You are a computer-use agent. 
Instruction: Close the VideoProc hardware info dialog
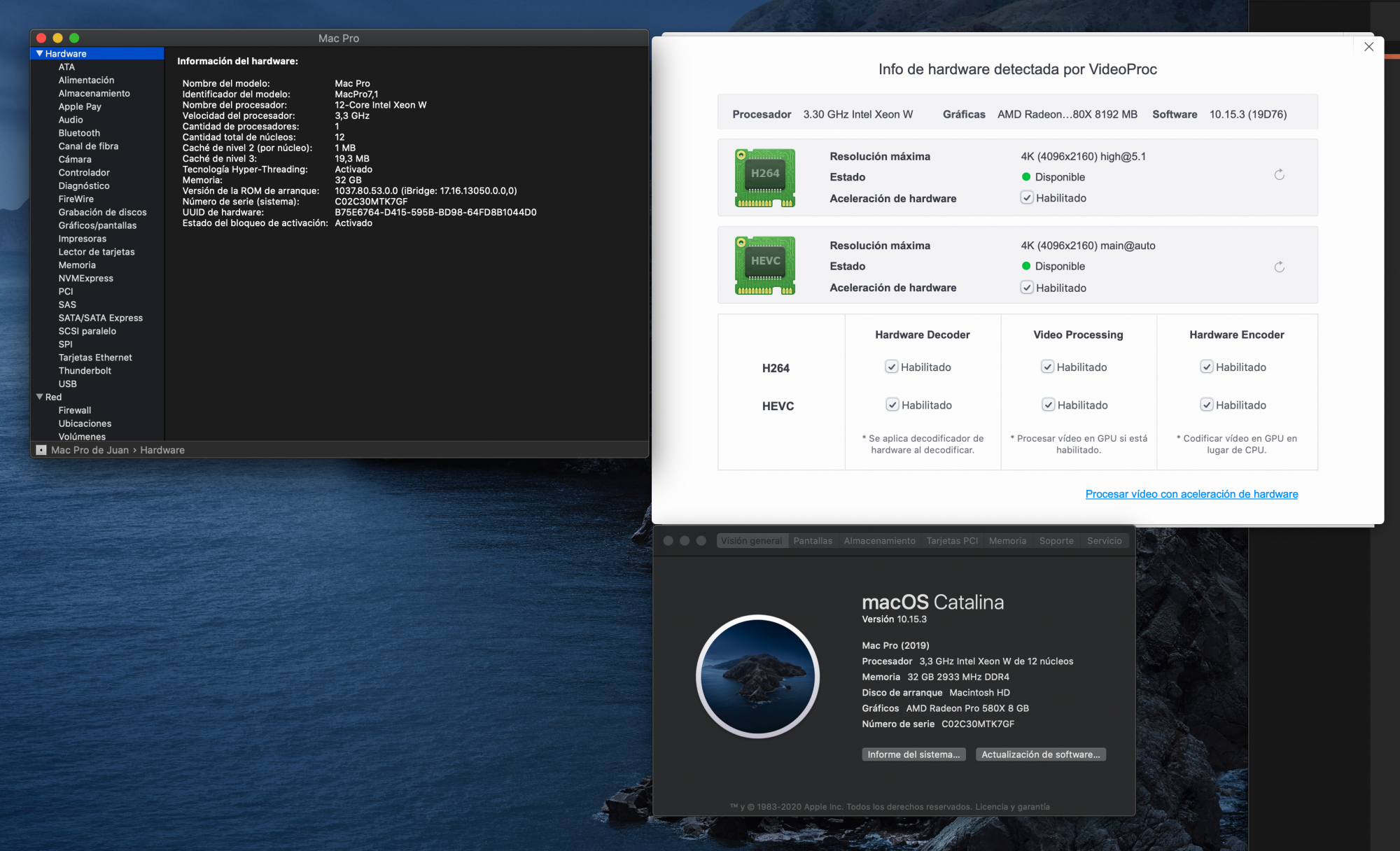pos(1368,47)
